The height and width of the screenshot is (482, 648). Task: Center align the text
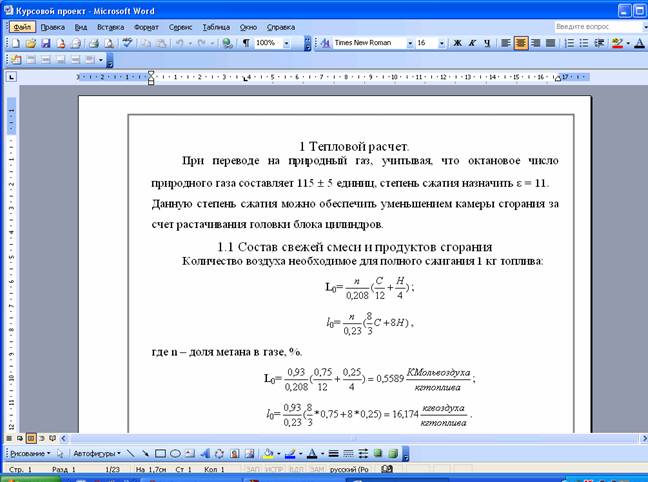pos(521,43)
